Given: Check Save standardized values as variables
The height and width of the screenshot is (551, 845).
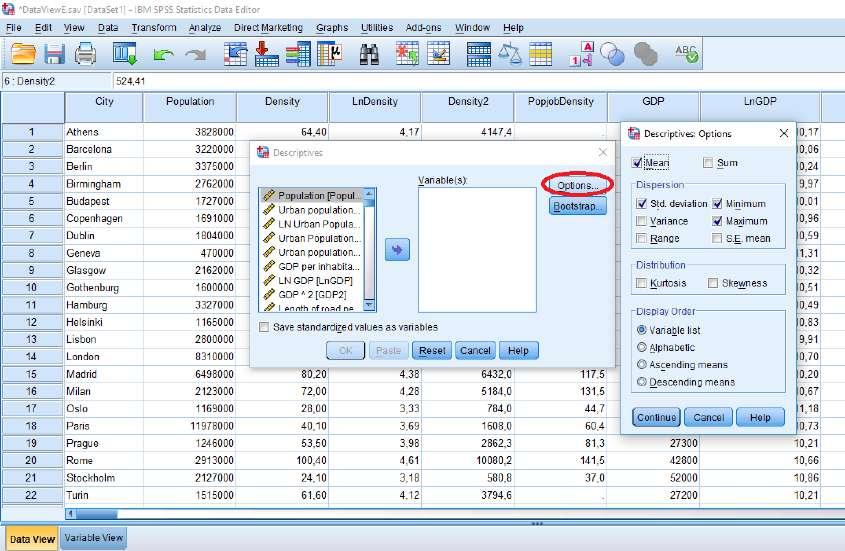Looking at the screenshot, I should [x=264, y=327].
